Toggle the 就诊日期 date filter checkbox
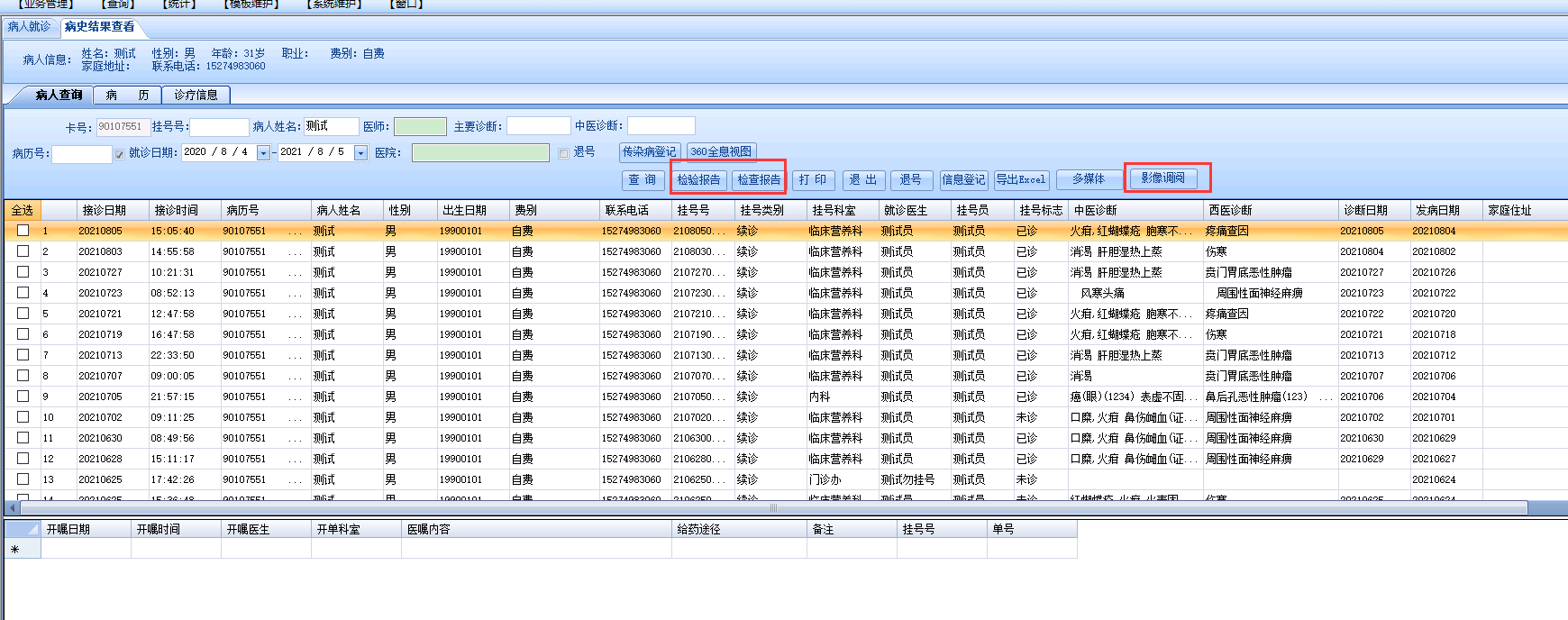Screen dimensions: 1568x620 pos(119,154)
